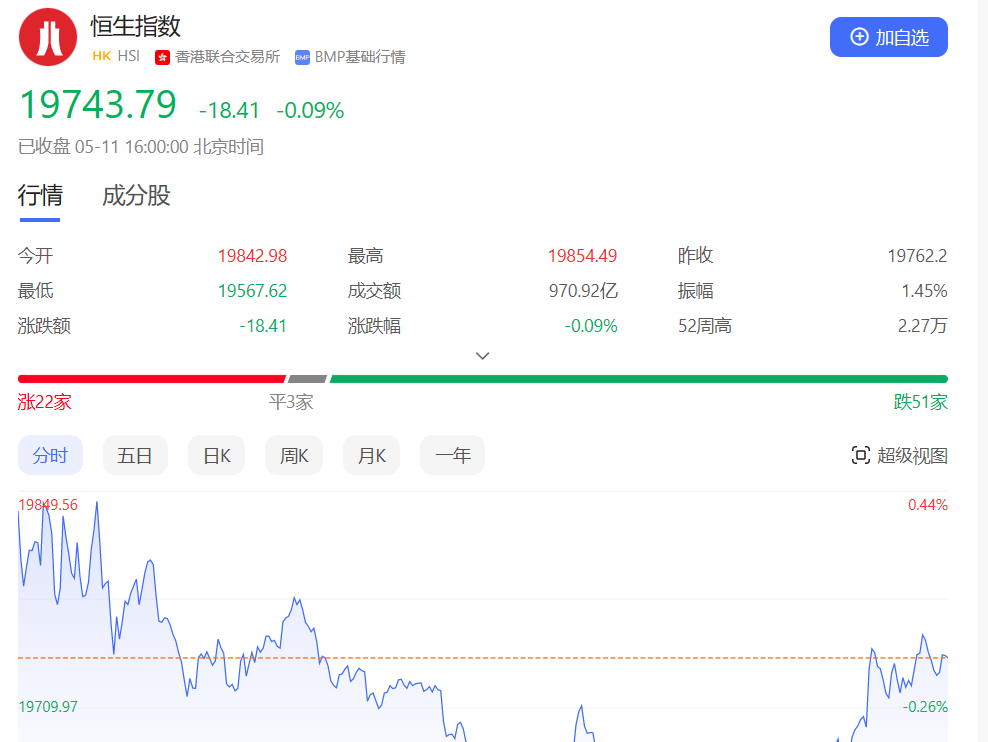988x742 pixels.
Task: Click the green 跌51家 decliners bar
Action: pos(638,379)
